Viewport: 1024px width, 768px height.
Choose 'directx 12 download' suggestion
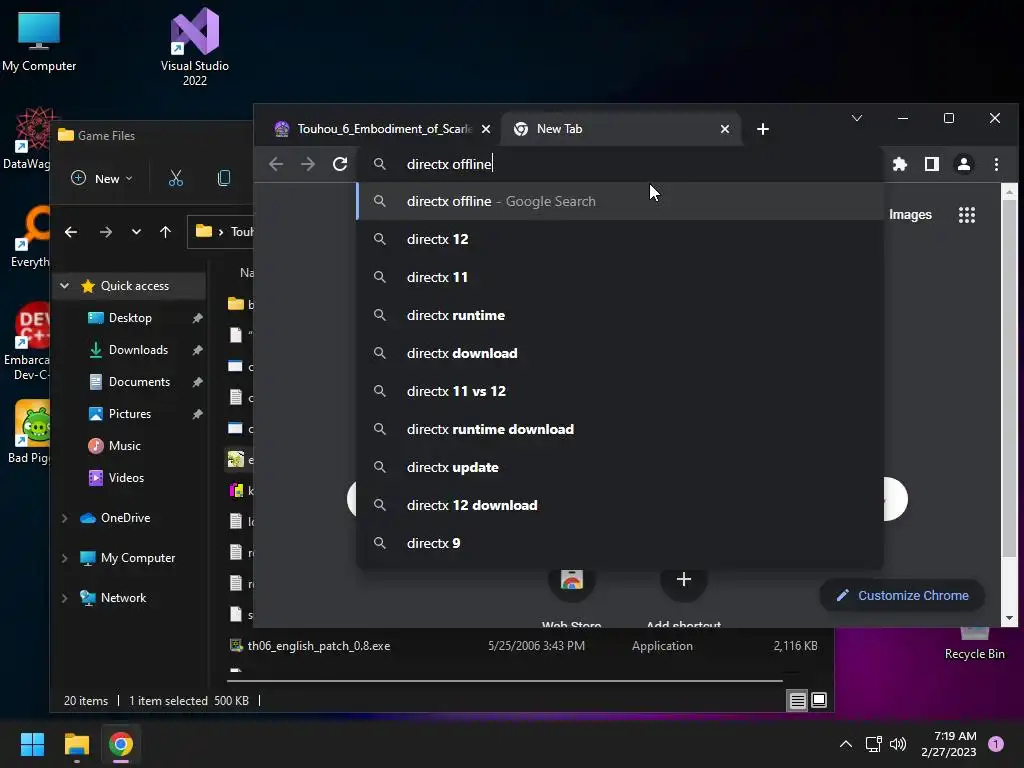point(620,505)
